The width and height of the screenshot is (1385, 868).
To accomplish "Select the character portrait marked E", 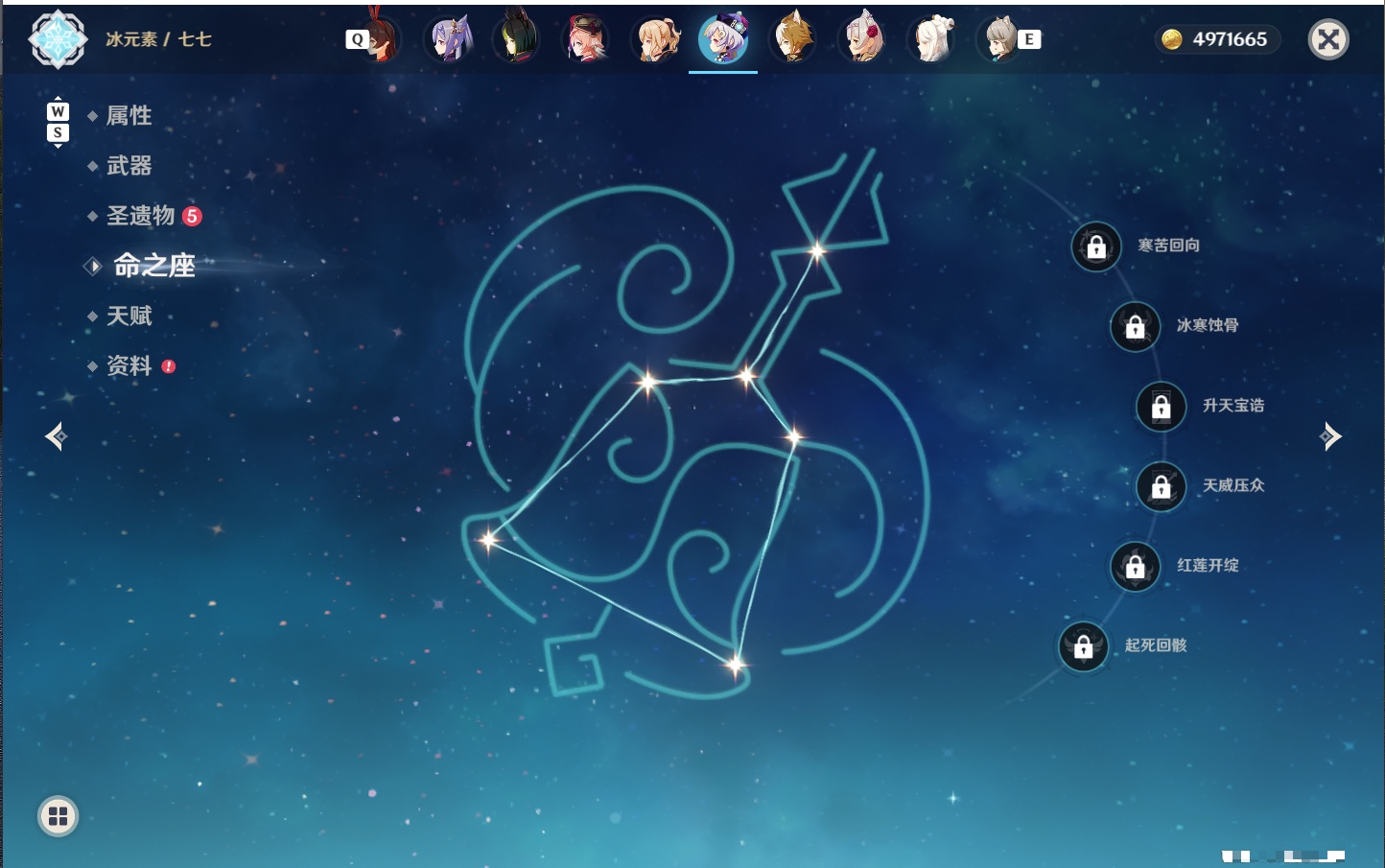I will pos(1003,39).
